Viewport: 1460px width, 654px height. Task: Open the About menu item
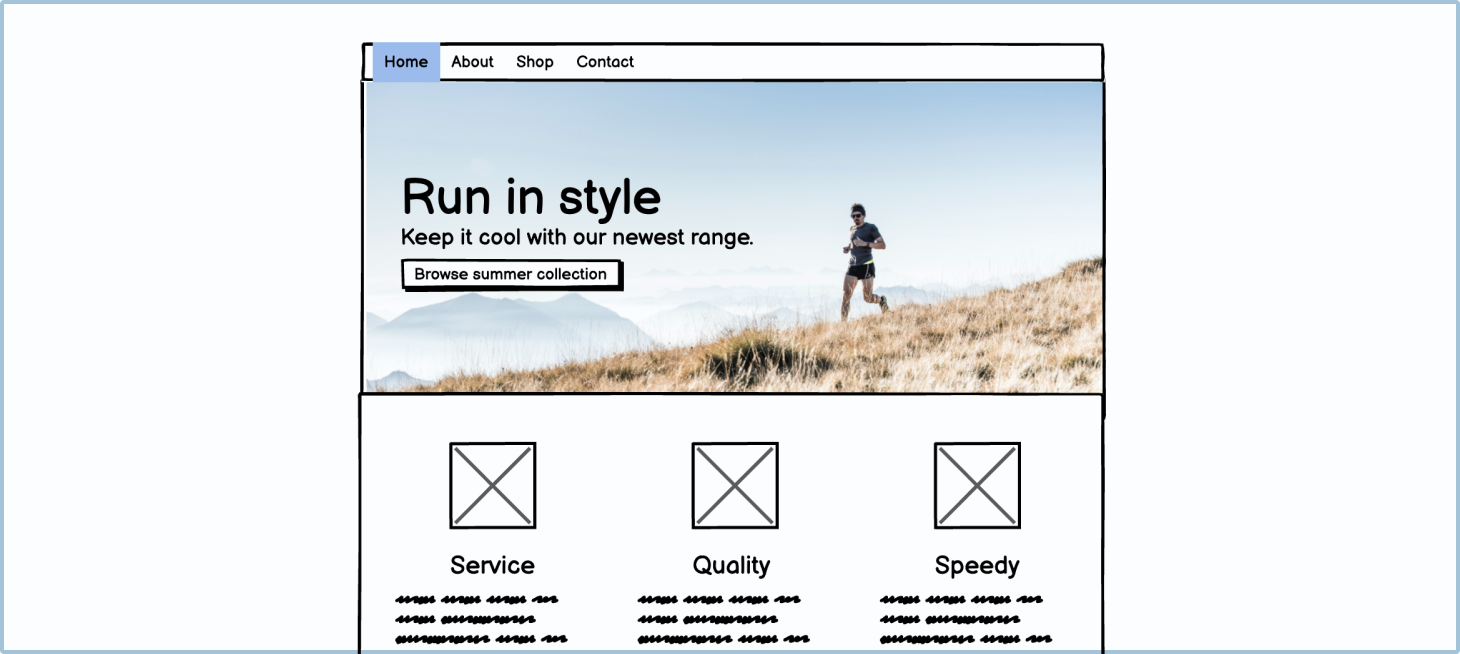pyautogui.click(x=472, y=62)
